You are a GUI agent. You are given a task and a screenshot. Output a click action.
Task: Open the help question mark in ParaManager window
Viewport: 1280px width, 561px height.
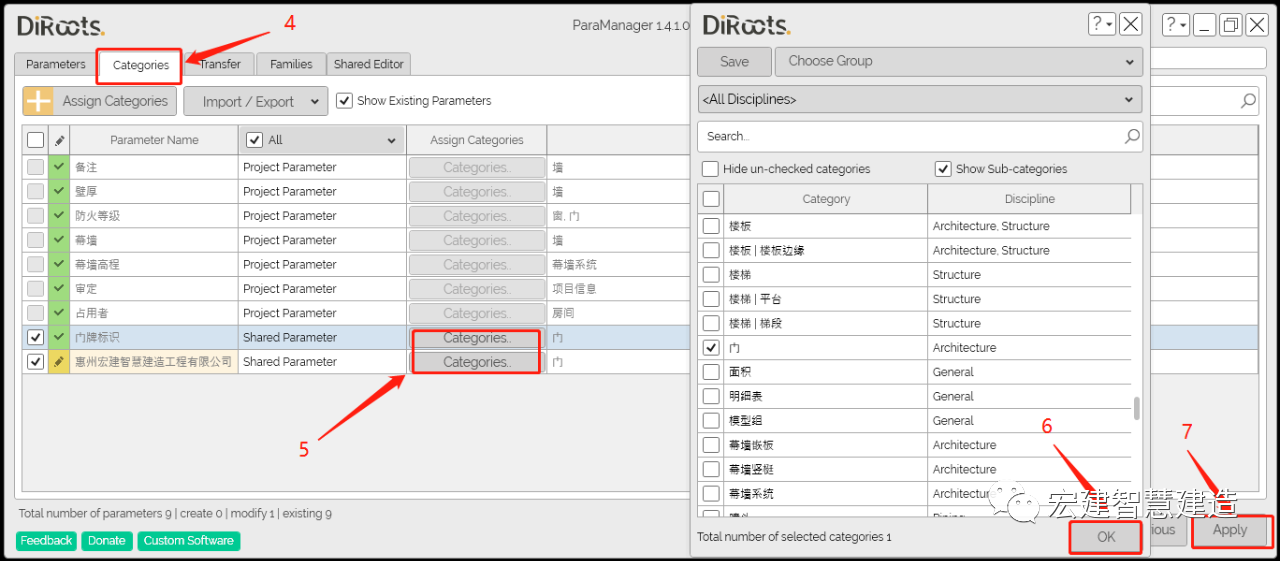coord(1170,24)
